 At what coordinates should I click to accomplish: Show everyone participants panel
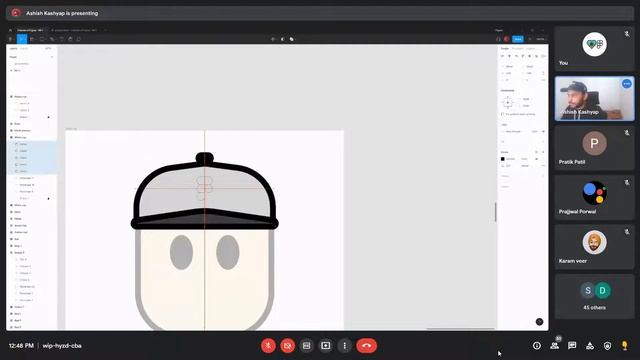pos(555,346)
